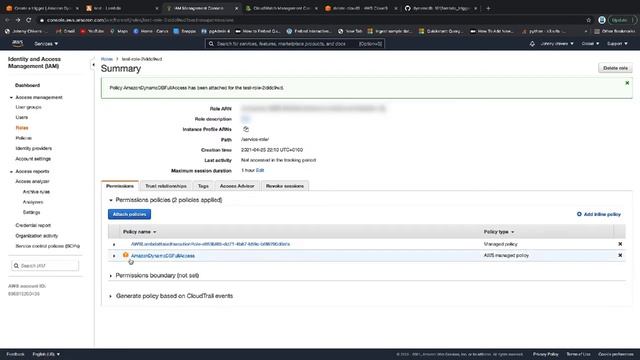Open the Access Advisor tab
The width and height of the screenshot is (640, 360).
click(237, 186)
